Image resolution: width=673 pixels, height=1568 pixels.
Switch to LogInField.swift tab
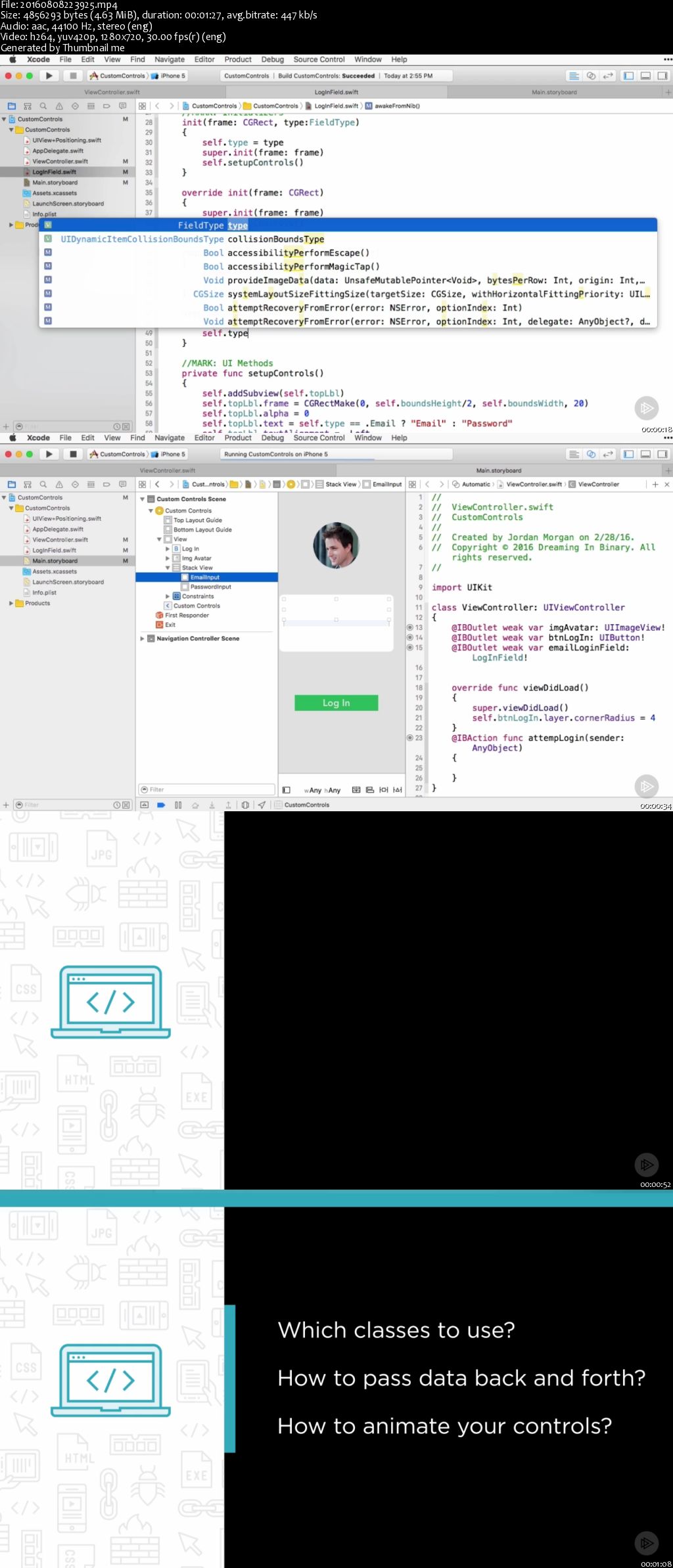coord(336,92)
